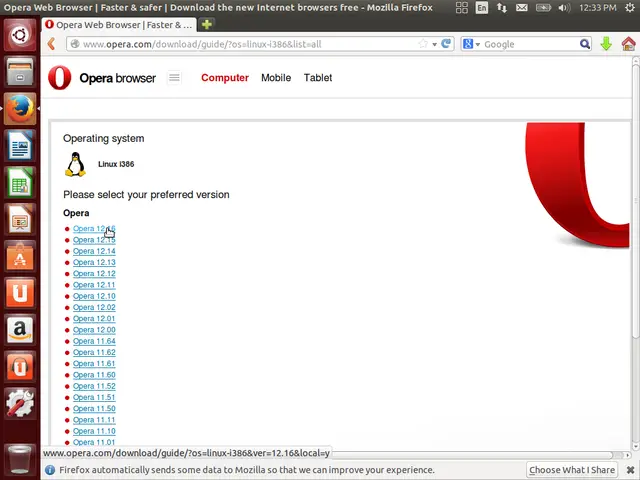Open the mail indicator in top panel
The width and height of the screenshot is (640, 480).
522,8
